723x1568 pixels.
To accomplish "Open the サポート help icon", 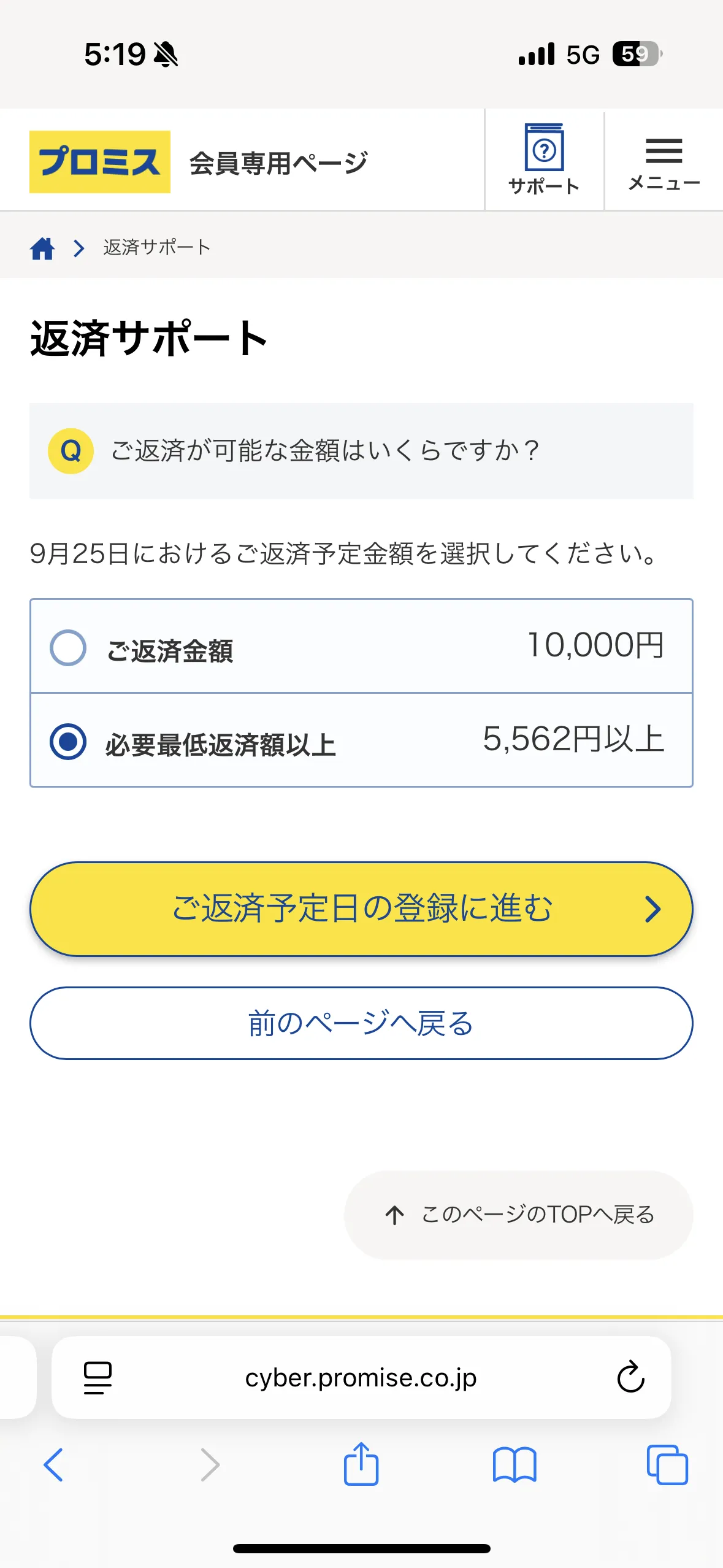I will tap(544, 159).
